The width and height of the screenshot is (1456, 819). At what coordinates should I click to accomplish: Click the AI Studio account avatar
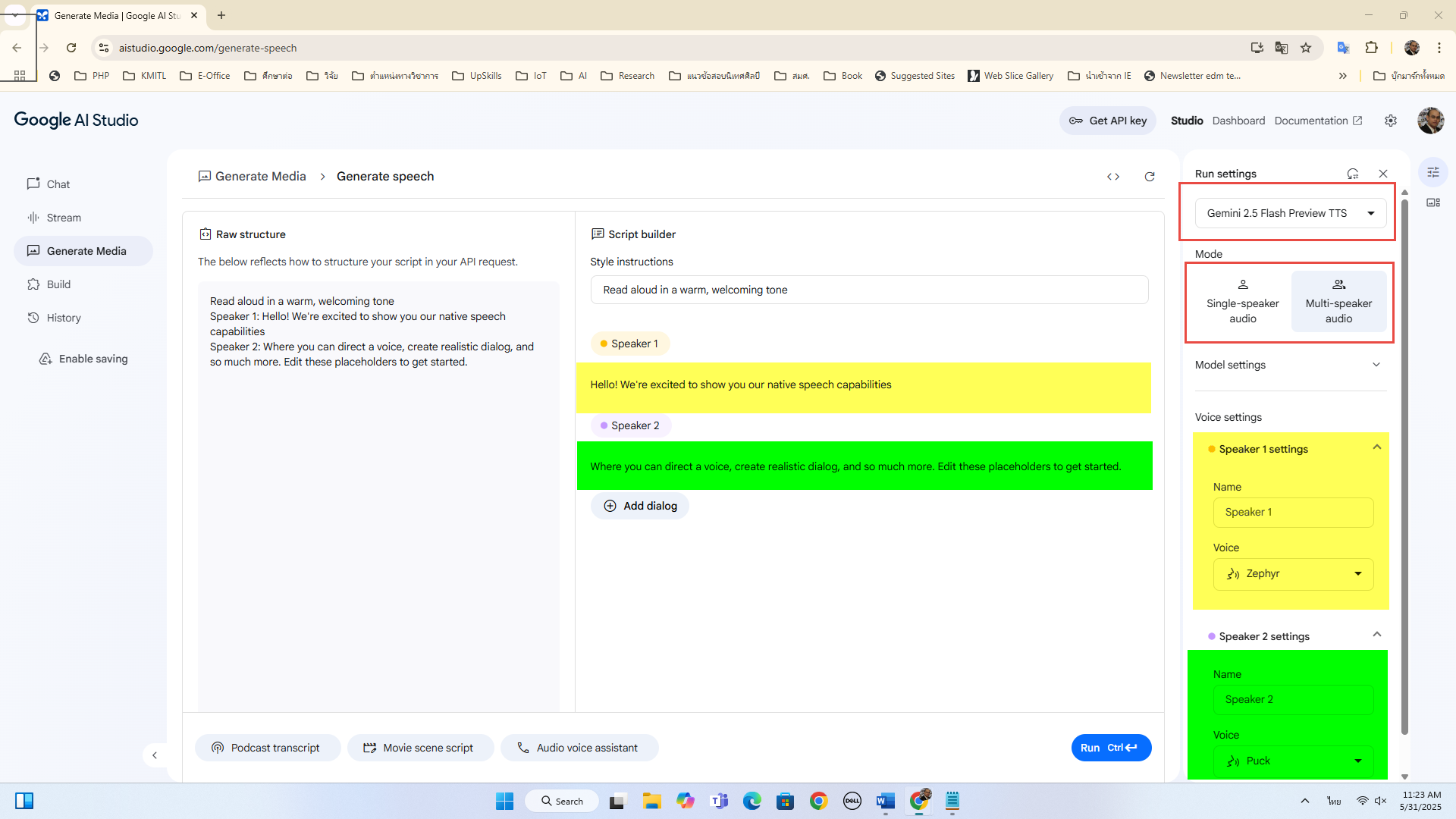click(x=1430, y=121)
